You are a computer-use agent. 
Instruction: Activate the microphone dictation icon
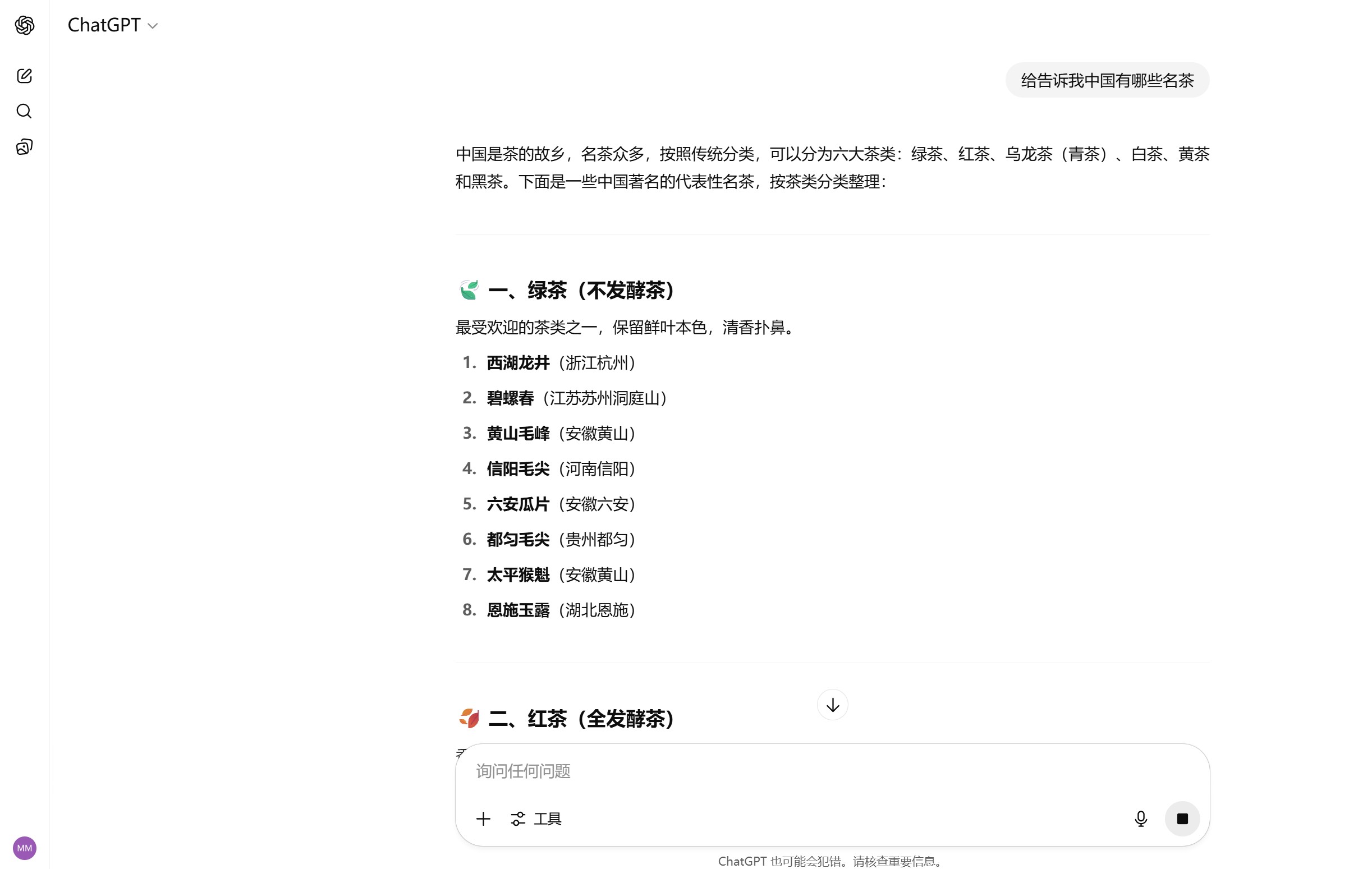pos(1141,819)
